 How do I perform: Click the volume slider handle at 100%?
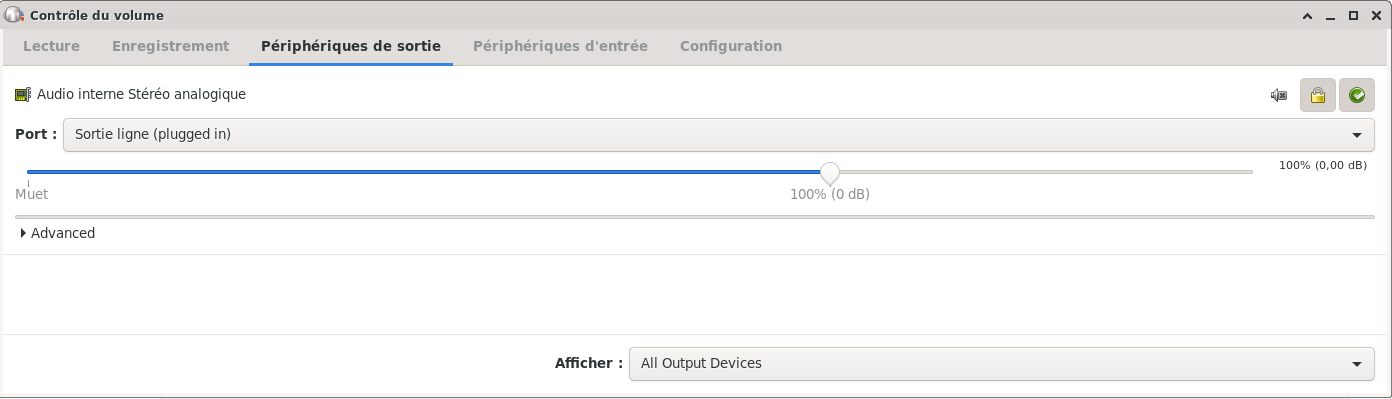tap(829, 172)
